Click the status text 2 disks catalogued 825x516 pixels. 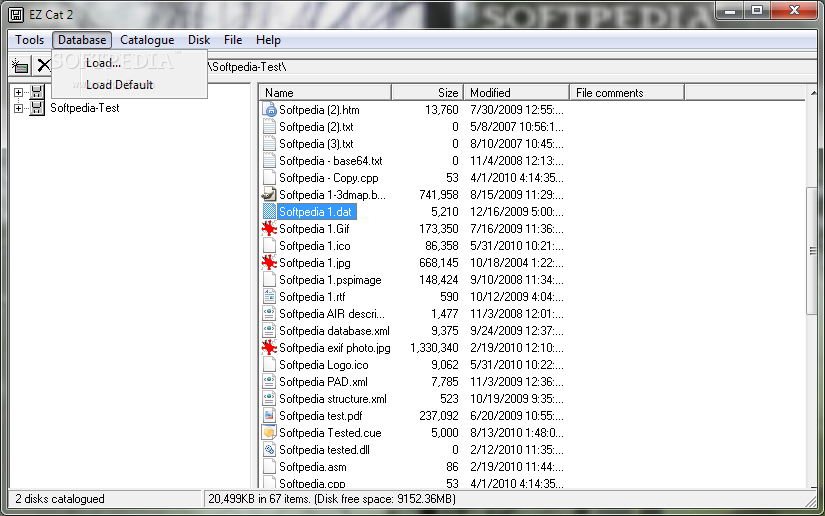coord(60,499)
